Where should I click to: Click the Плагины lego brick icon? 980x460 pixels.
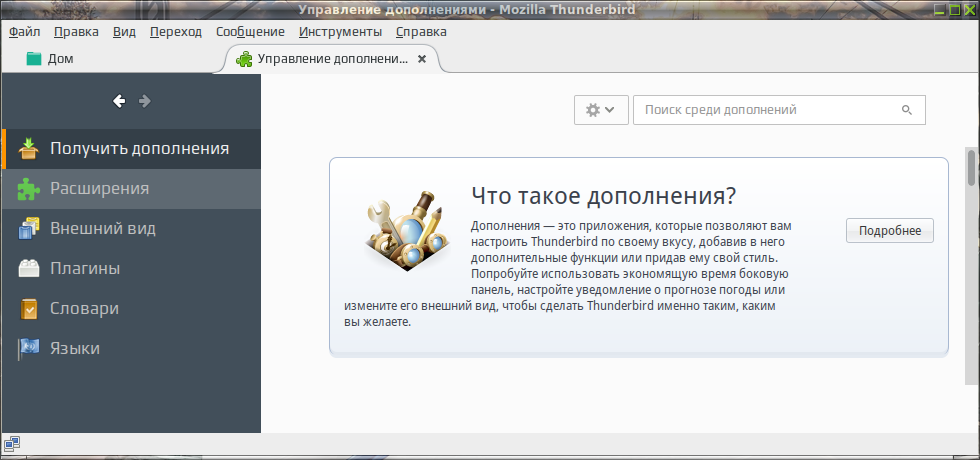(x=29, y=269)
